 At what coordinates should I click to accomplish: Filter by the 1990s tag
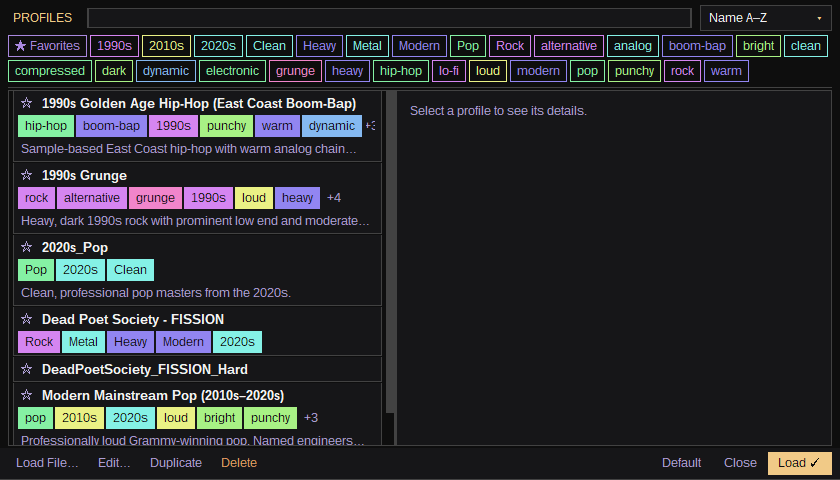(115, 46)
